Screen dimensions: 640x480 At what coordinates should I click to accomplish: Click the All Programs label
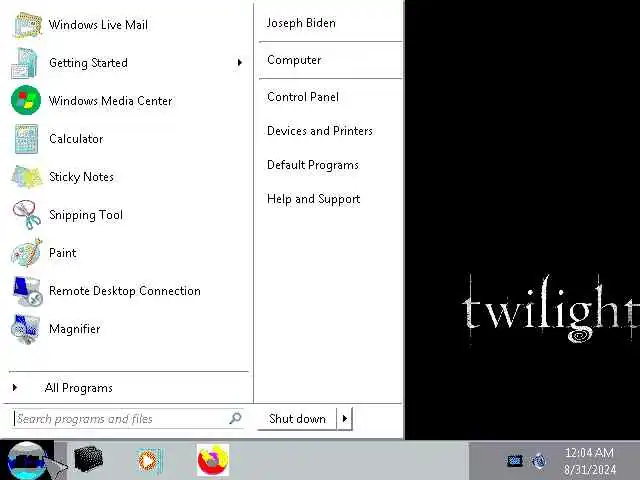[79, 388]
